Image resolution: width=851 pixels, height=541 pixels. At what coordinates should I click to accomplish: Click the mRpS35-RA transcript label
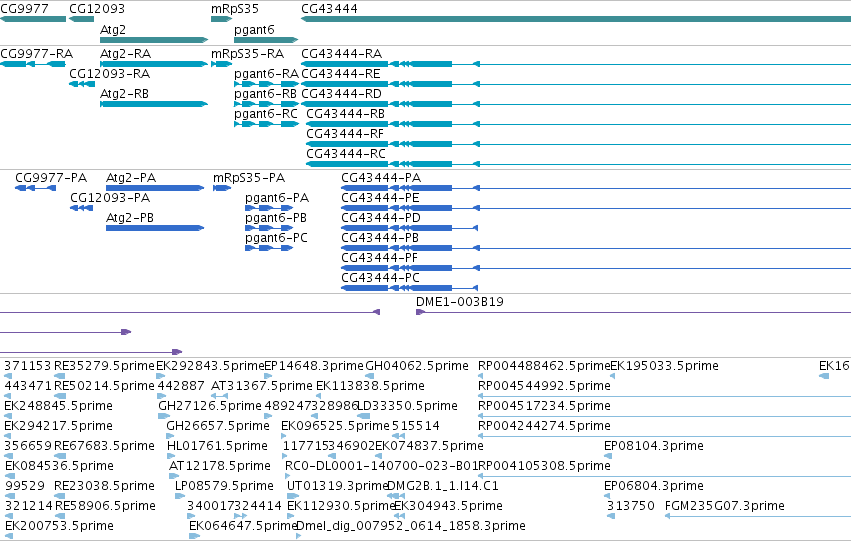click(x=247, y=54)
